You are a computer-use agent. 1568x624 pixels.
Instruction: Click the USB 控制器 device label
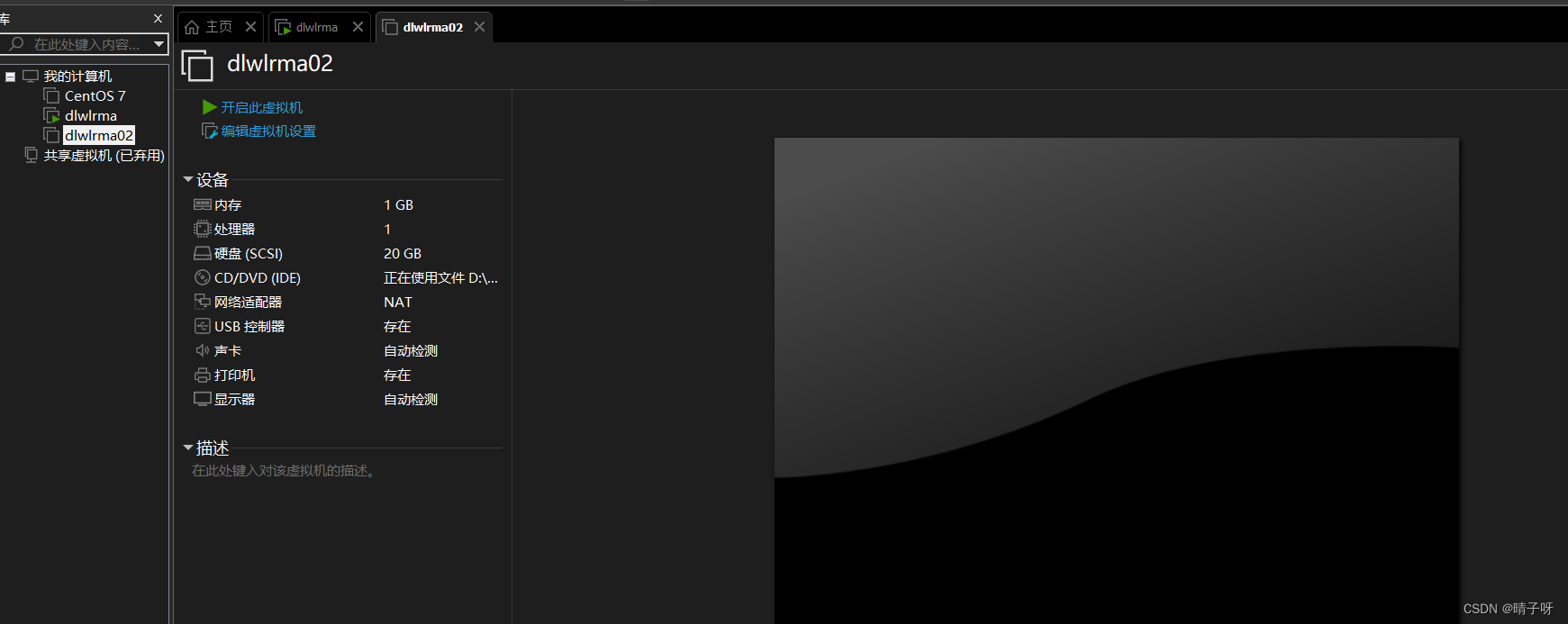[x=249, y=326]
